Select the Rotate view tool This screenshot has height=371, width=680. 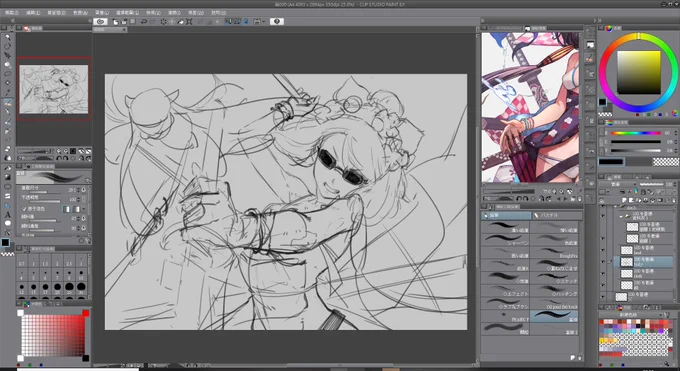coord(7,46)
